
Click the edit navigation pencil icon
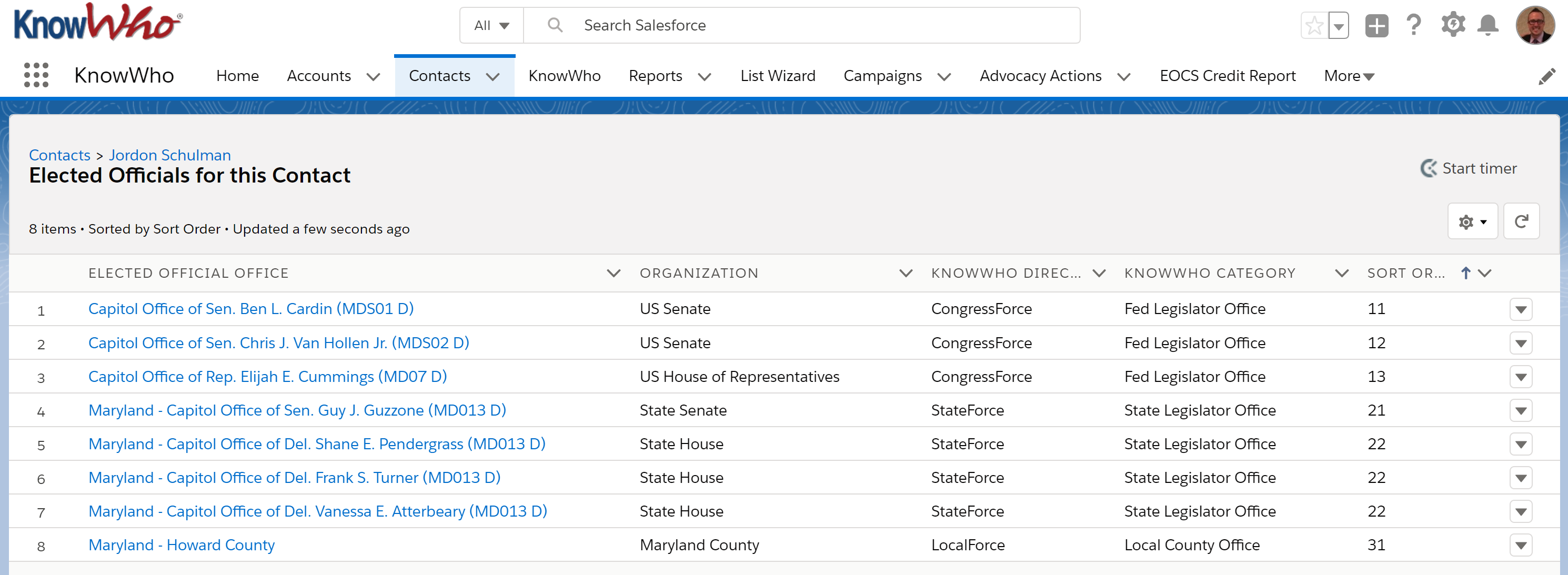pyautogui.click(x=1547, y=77)
